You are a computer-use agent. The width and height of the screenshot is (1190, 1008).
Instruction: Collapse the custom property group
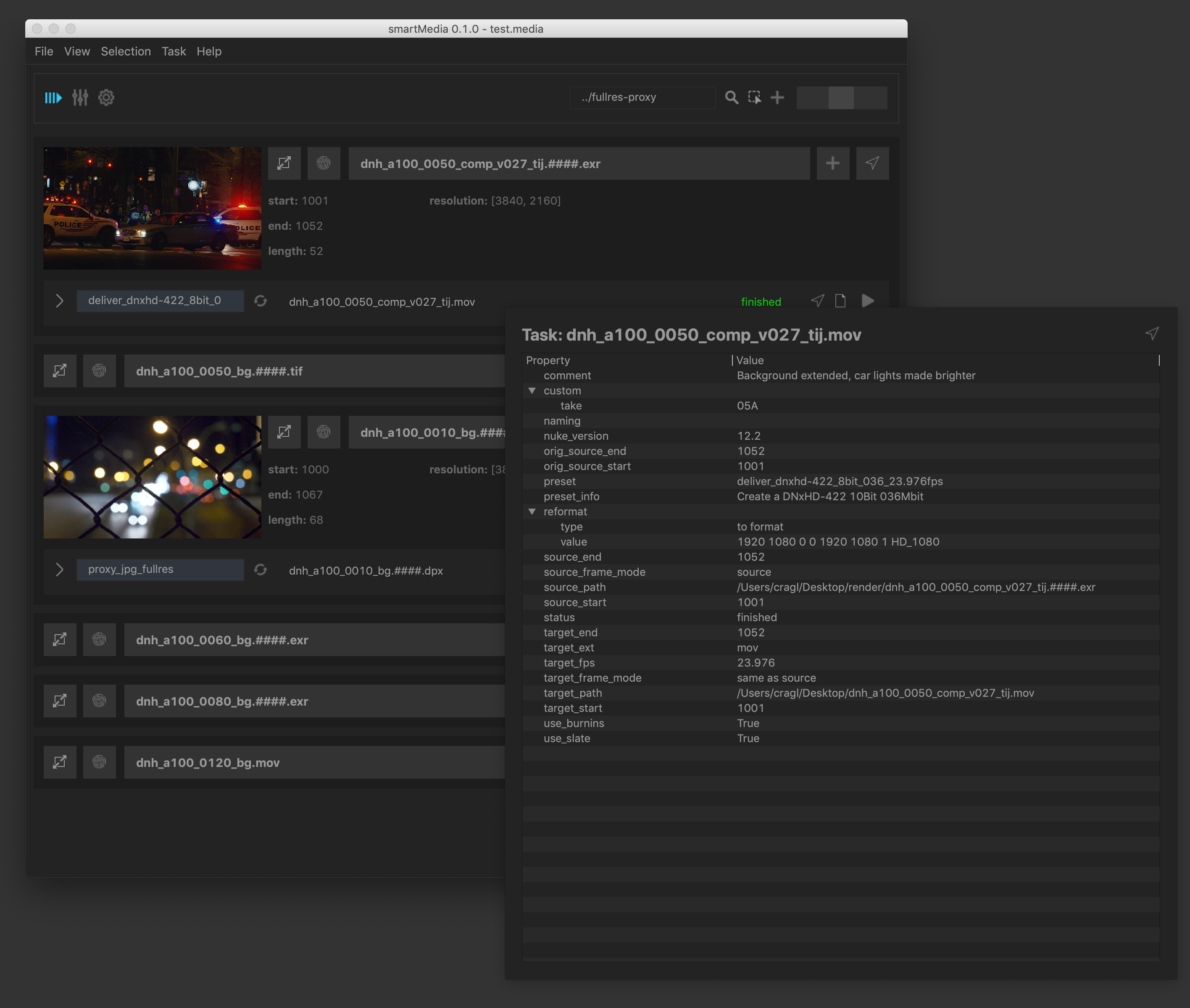(x=532, y=391)
